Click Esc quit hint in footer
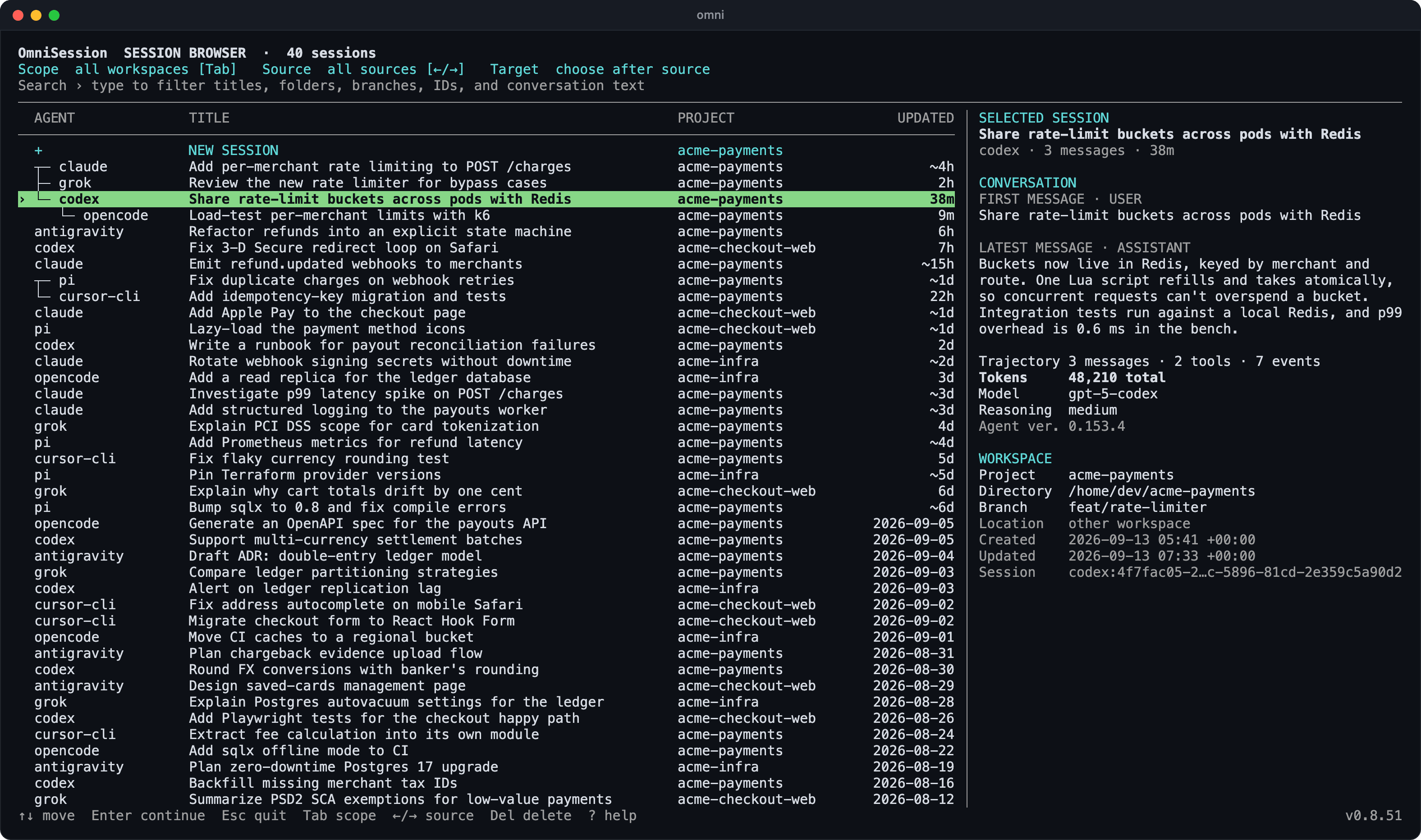 pos(254,816)
